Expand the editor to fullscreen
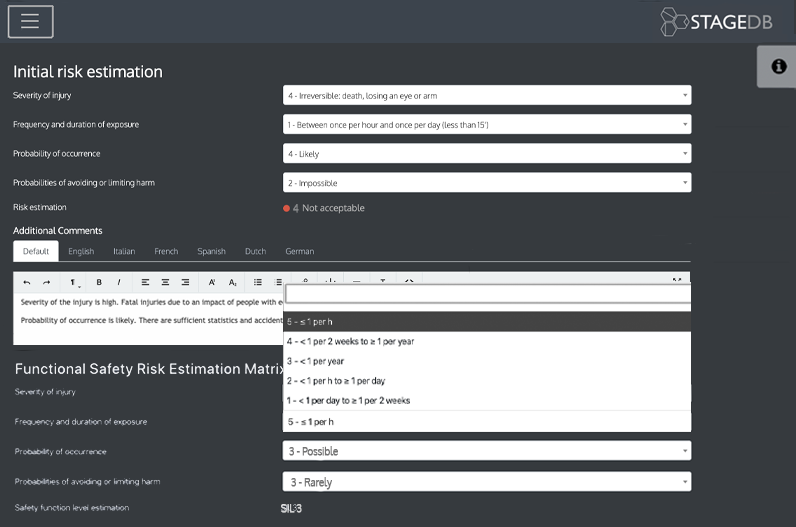 (677, 281)
